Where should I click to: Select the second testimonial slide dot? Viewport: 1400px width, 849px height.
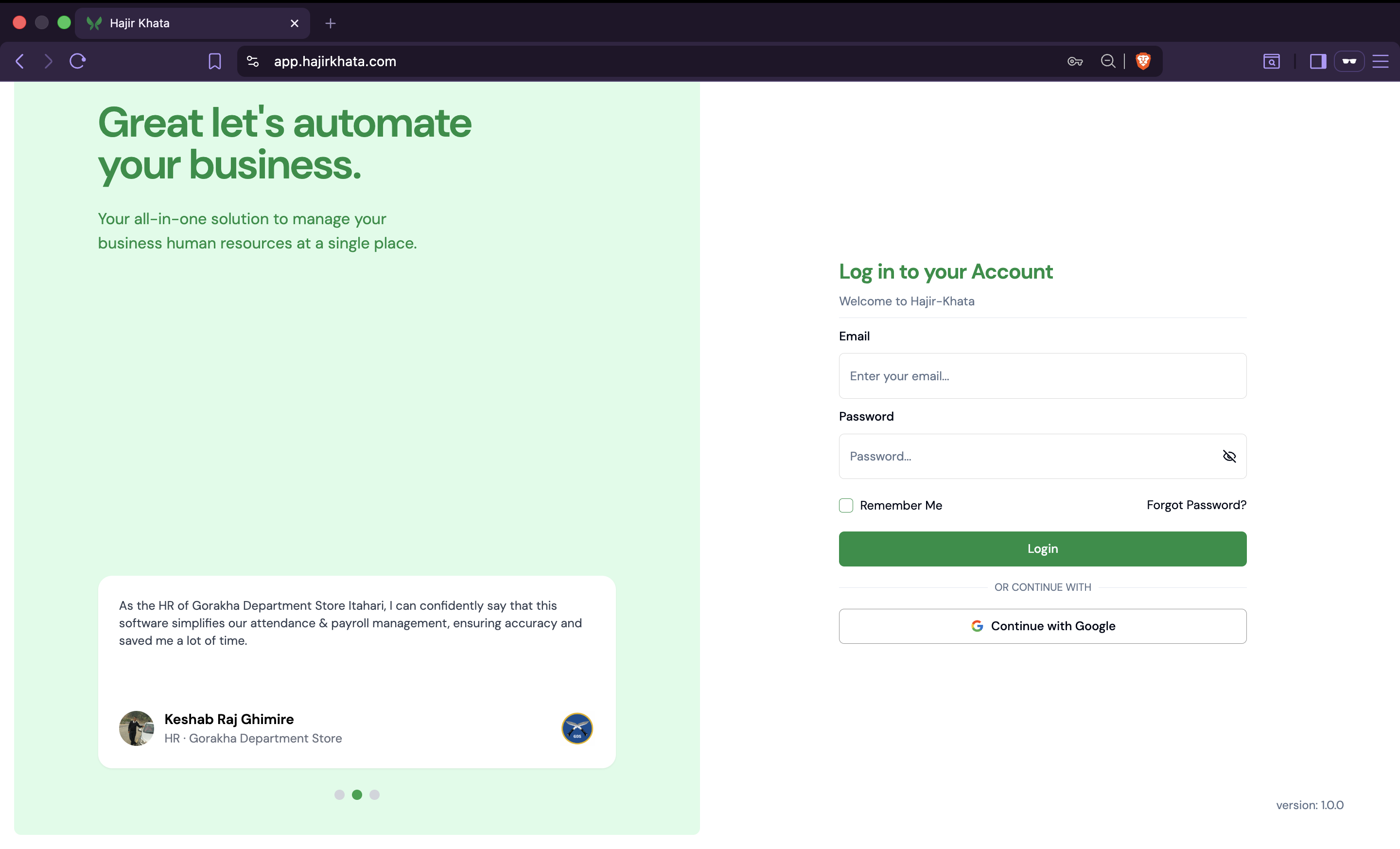point(357,795)
